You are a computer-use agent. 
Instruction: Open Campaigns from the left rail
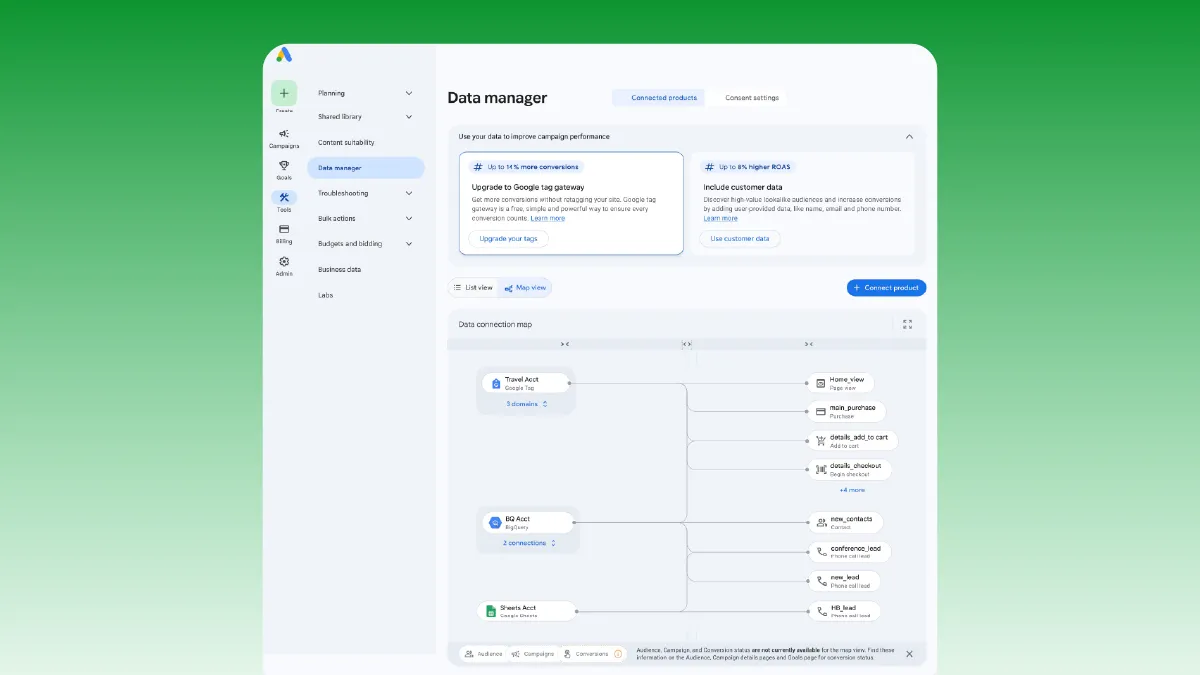284,138
